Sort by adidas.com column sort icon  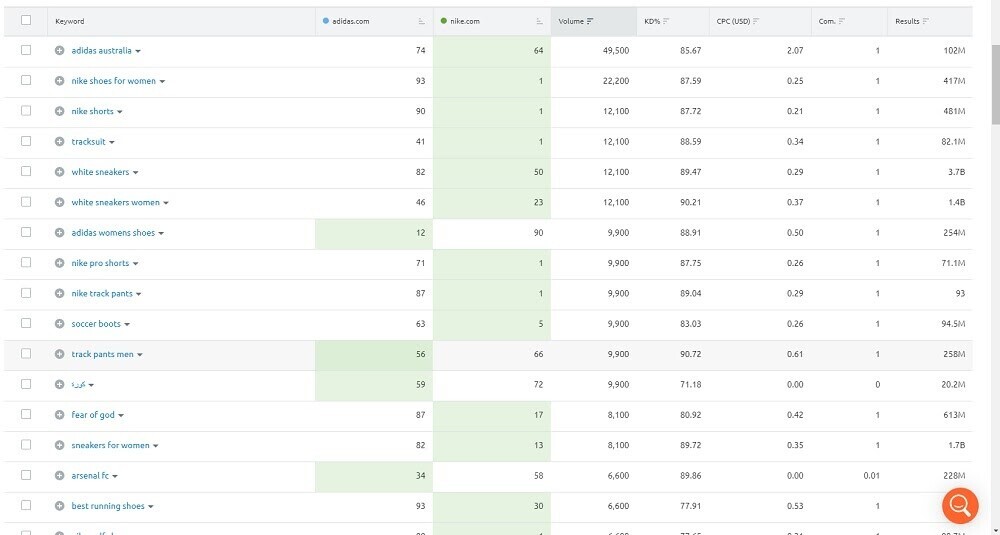tap(422, 21)
